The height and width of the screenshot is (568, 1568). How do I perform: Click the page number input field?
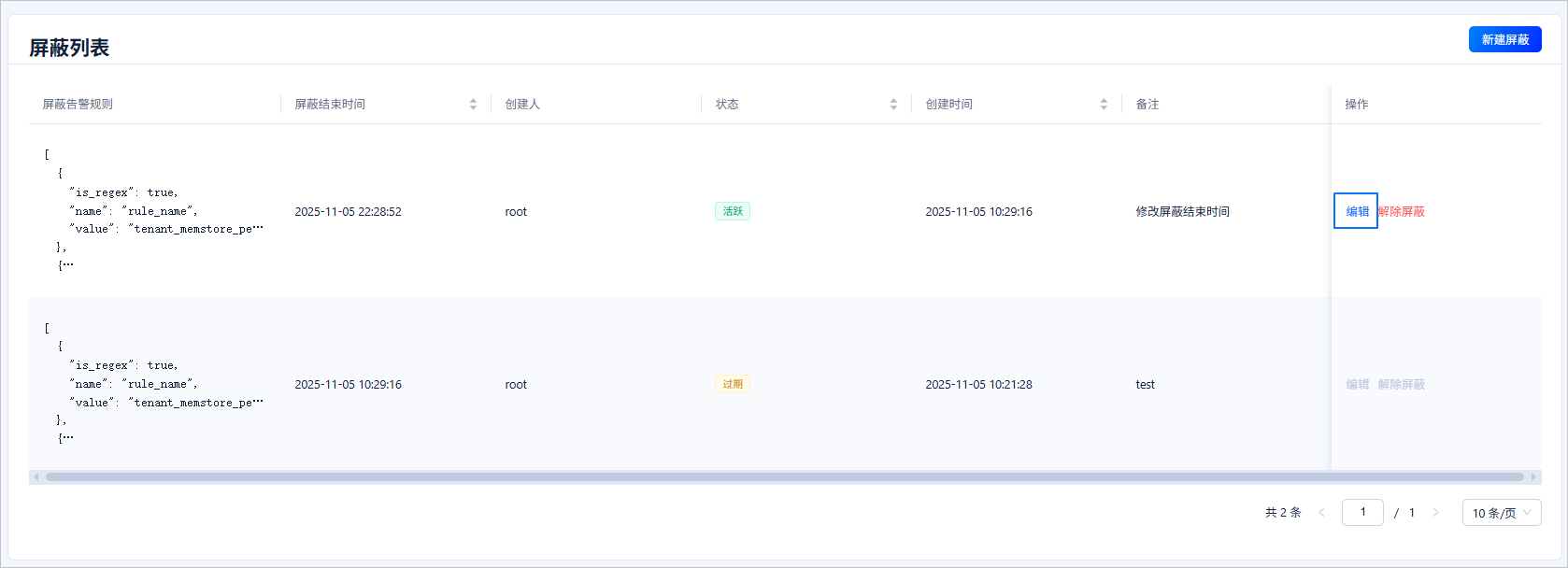point(1362,512)
